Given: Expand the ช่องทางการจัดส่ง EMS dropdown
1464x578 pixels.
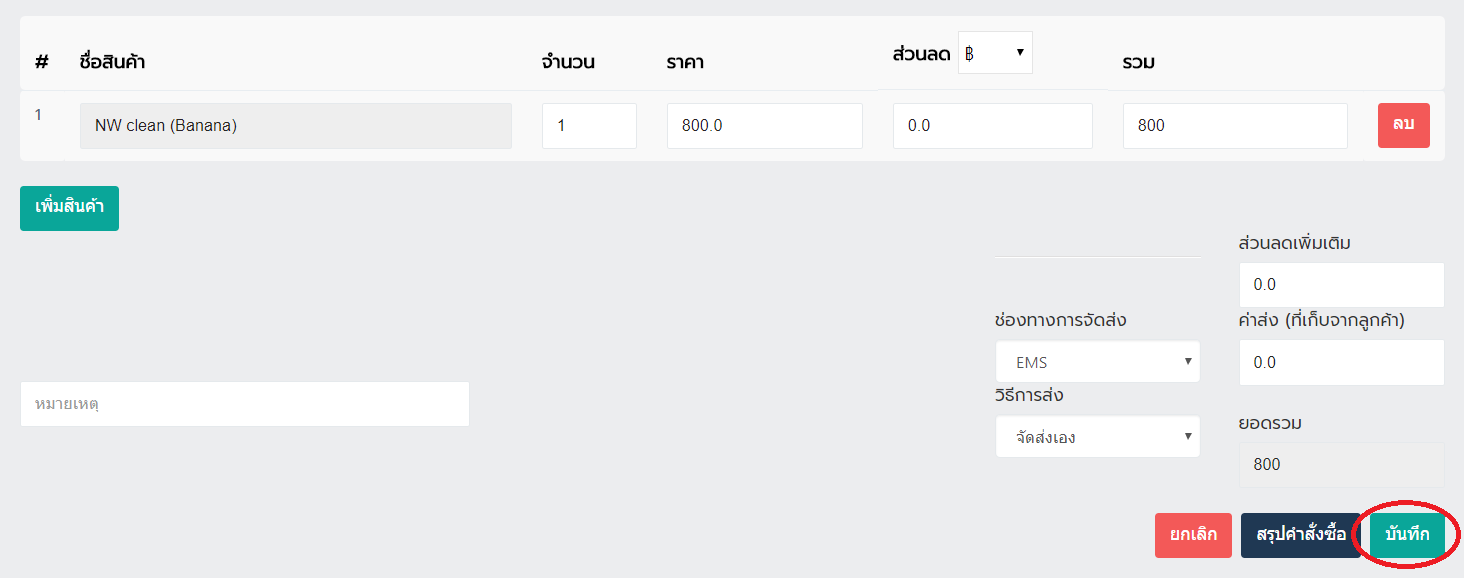Looking at the screenshot, I should (1098, 362).
